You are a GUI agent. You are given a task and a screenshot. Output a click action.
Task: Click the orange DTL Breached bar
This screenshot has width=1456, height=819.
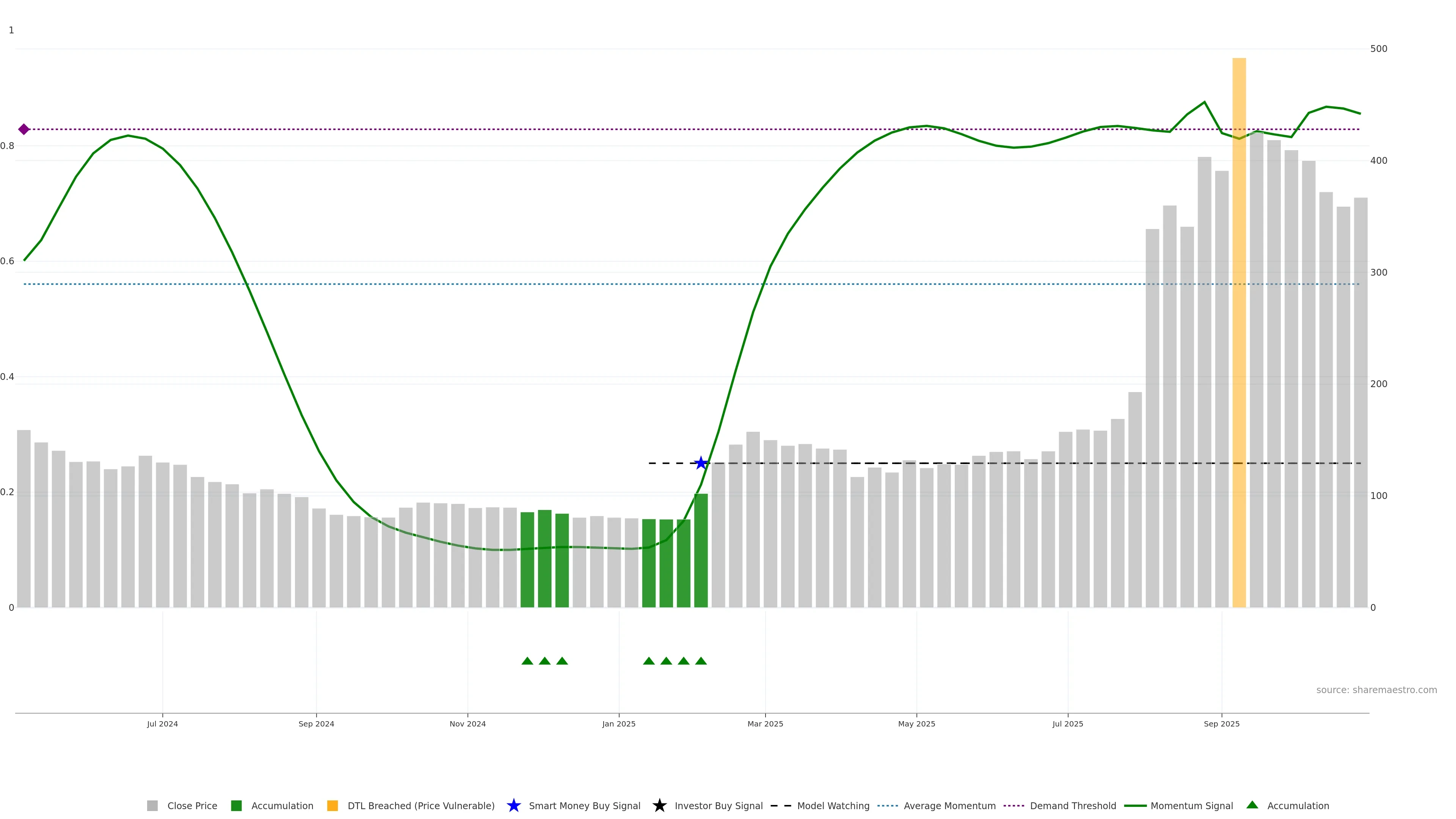point(1239,339)
